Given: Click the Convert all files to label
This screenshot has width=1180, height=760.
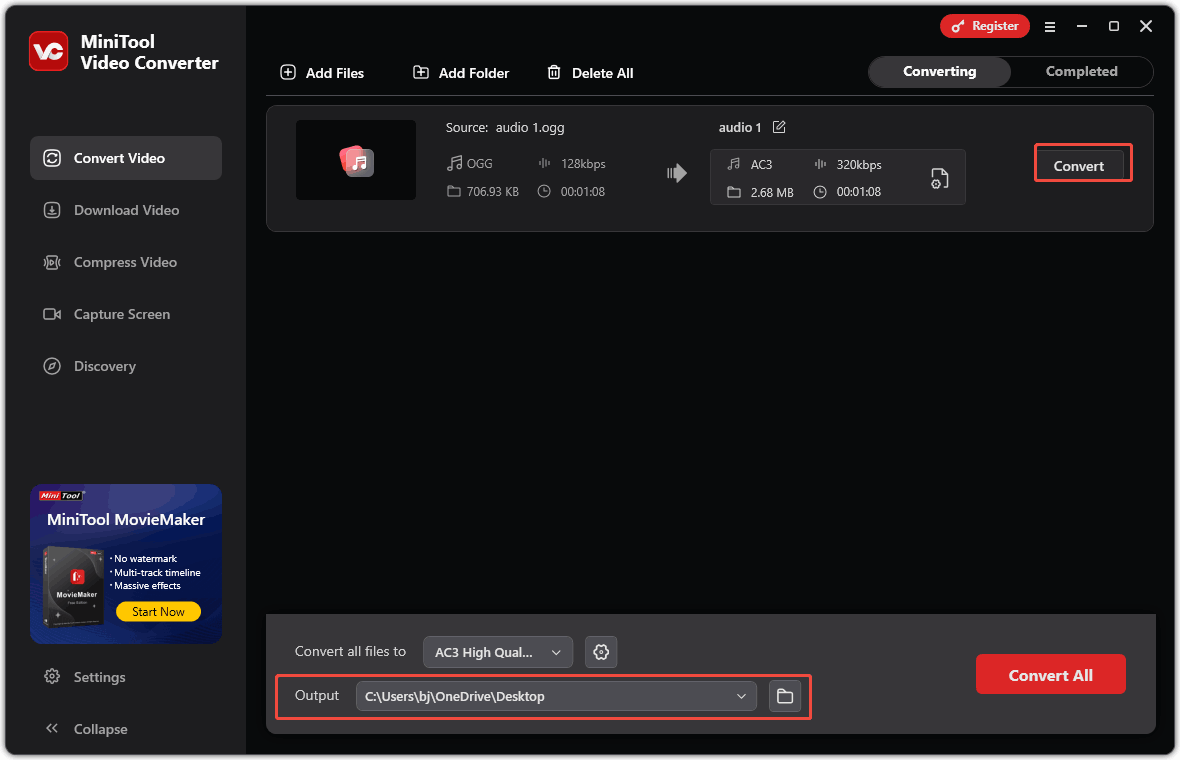Looking at the screenshot, I should point(350,652).
